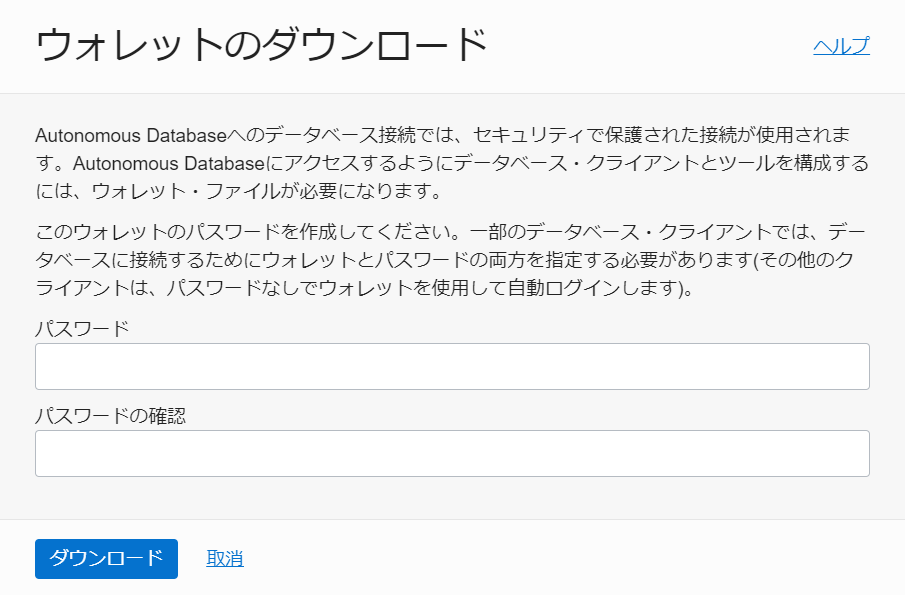Click the パスワード field label
Screen dimensions: 905x595
click(82, 329)
